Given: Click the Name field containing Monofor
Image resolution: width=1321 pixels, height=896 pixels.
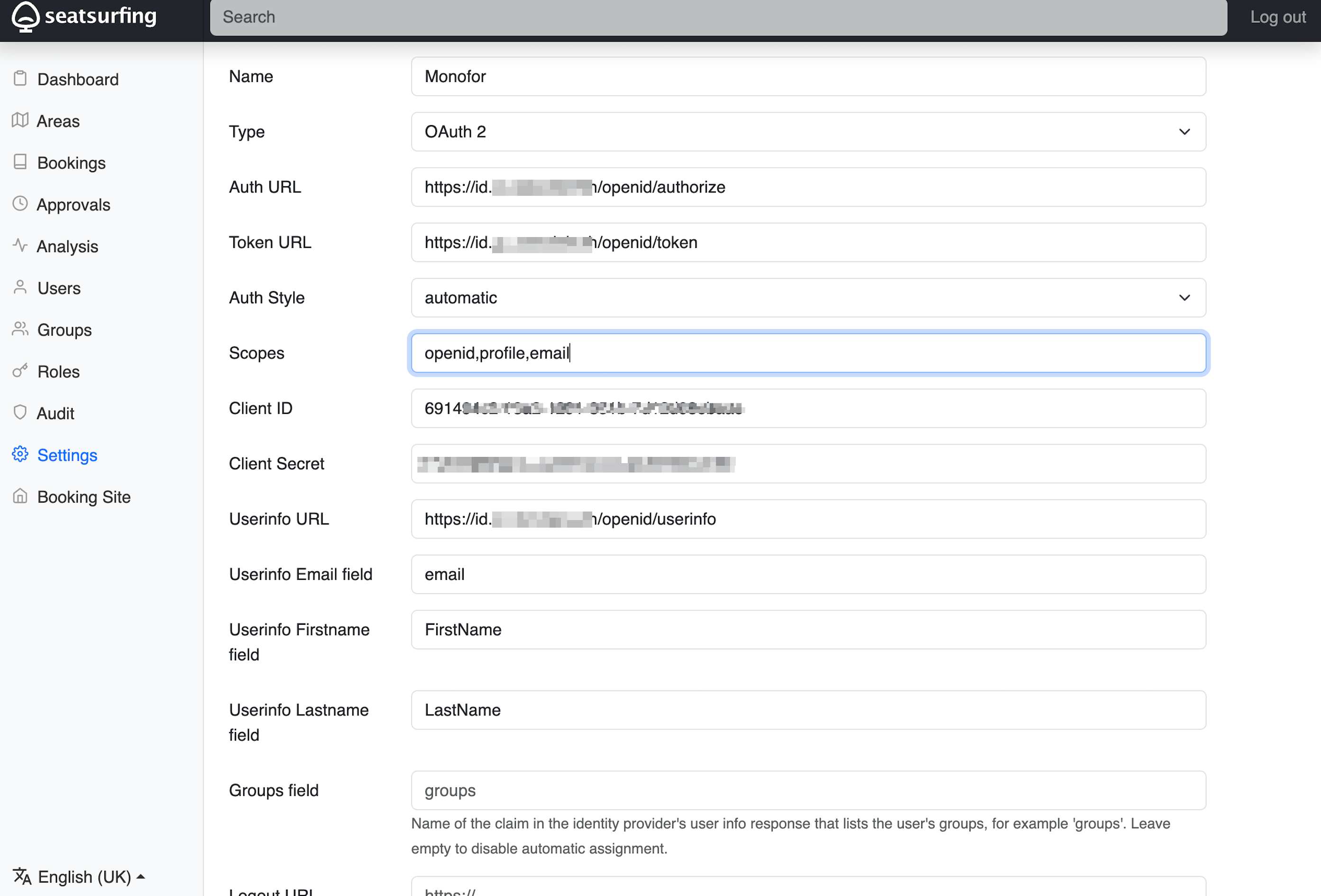Looking at the screenshot, I should (x=807, y=76).
